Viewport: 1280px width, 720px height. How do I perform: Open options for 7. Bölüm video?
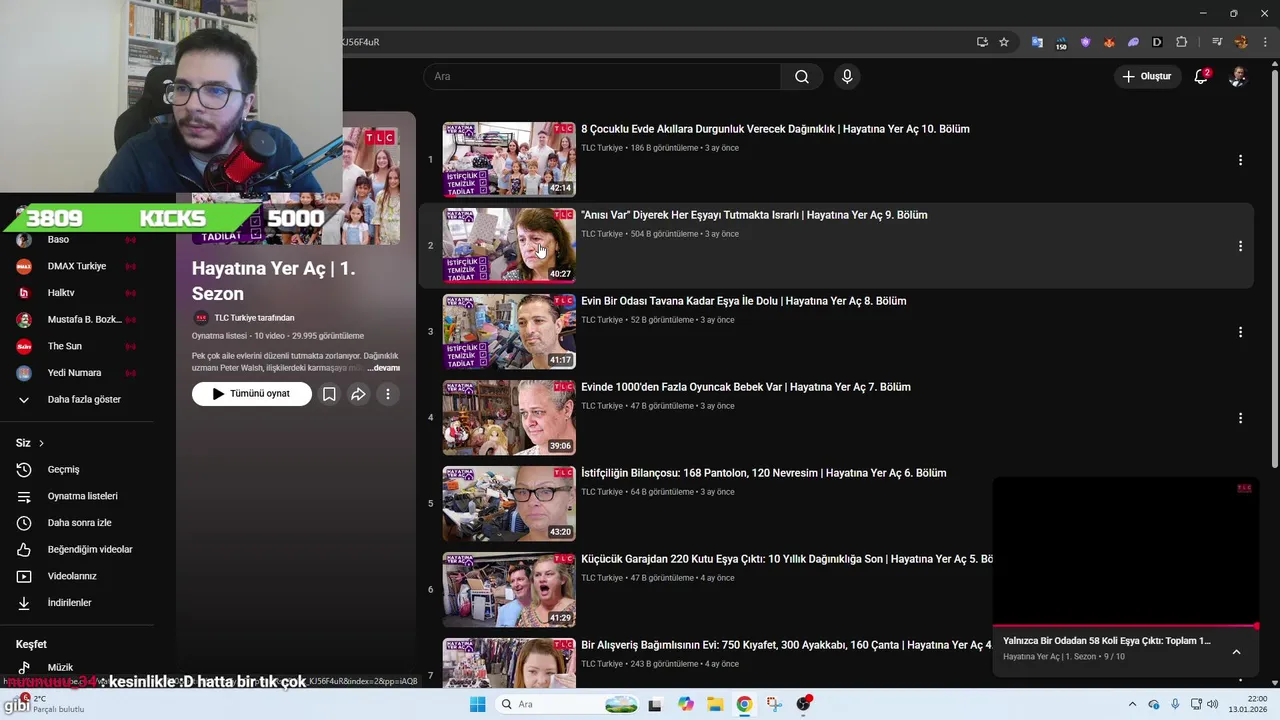[1240, 418]
